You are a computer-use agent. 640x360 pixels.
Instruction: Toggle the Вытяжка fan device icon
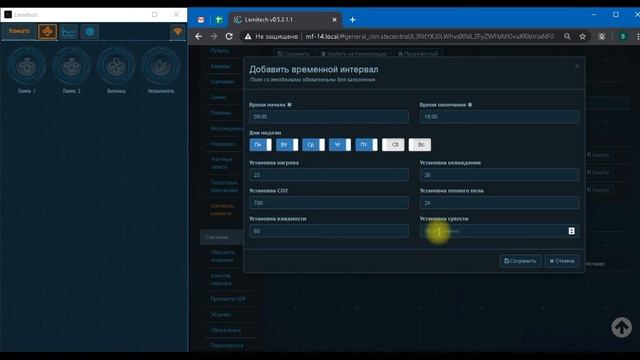point(116,66)
